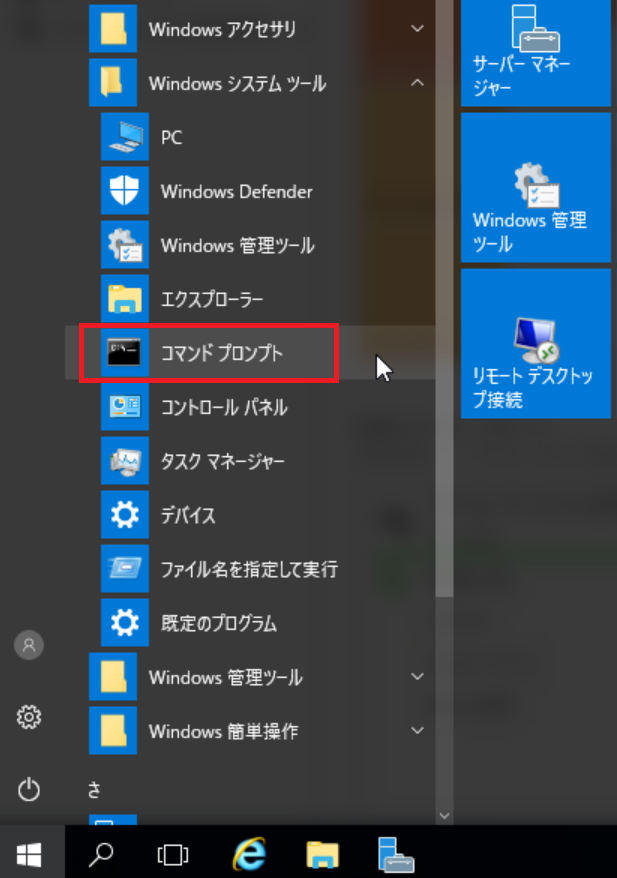This screenshot has height=878, width=617.
Task: Open the 既定のプログラム gear icon
Action: pos(125,623)
